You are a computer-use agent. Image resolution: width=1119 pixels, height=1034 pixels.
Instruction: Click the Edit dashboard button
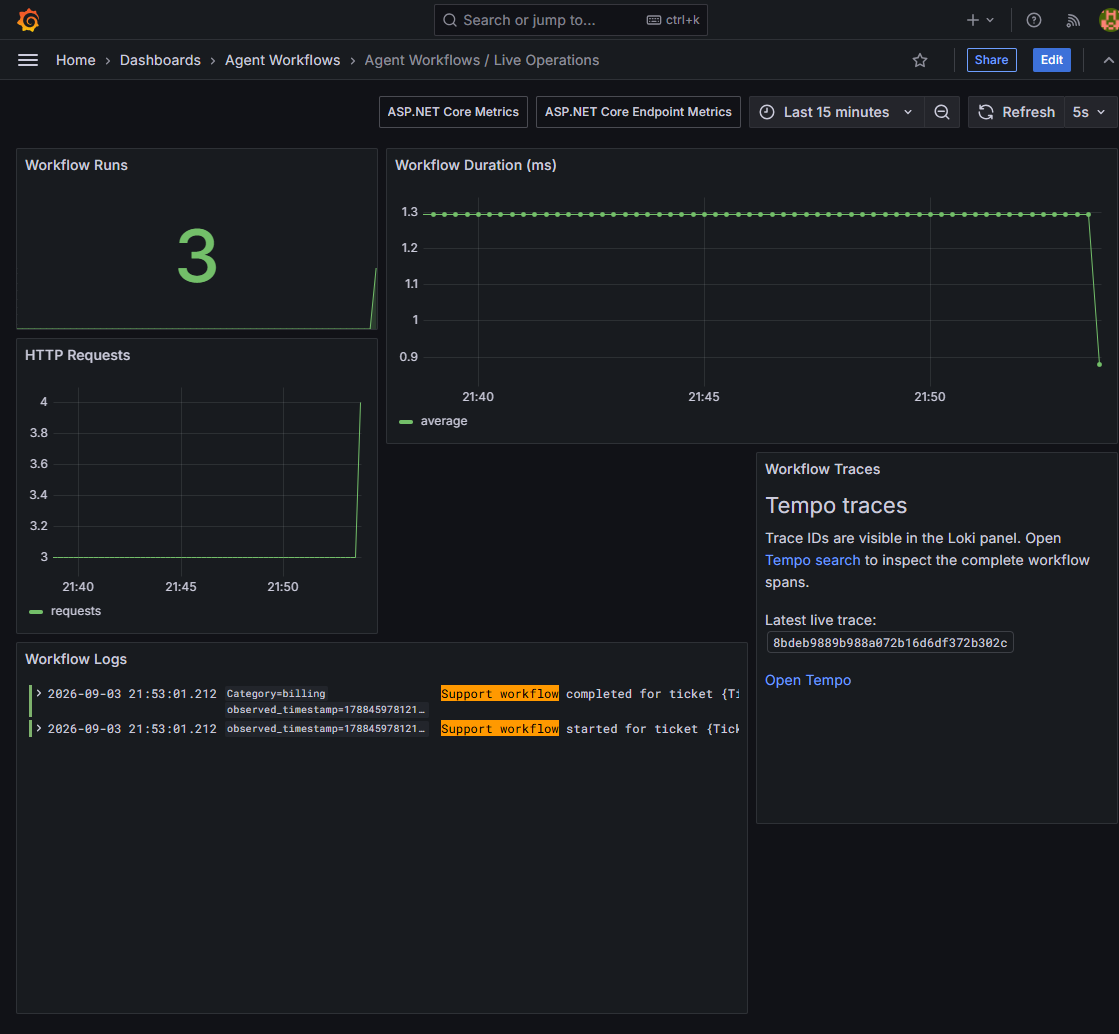click(x=1051, y=60)
